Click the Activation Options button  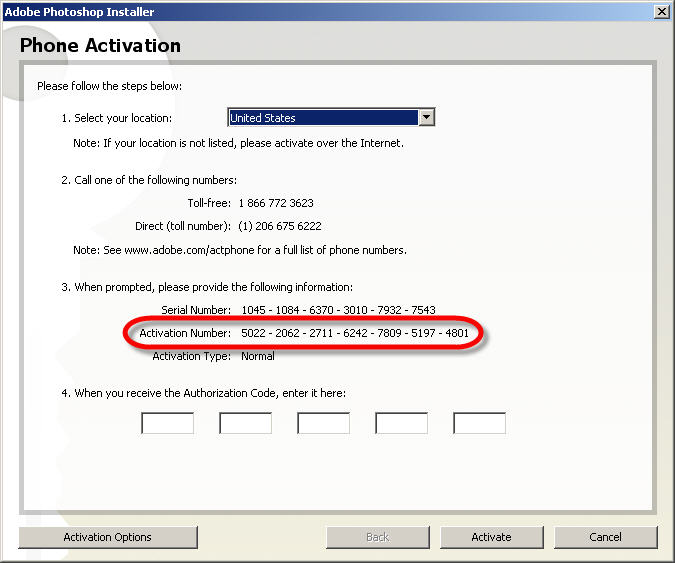108,537
